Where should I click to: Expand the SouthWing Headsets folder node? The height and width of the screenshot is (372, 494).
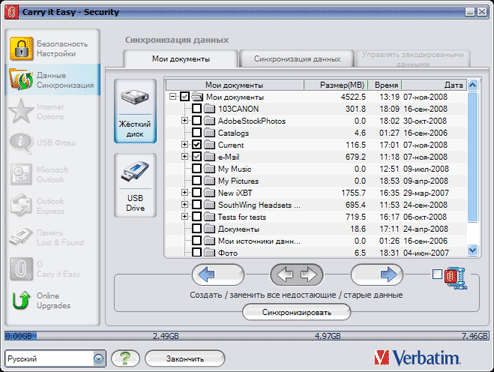click(x=184, y=204)
